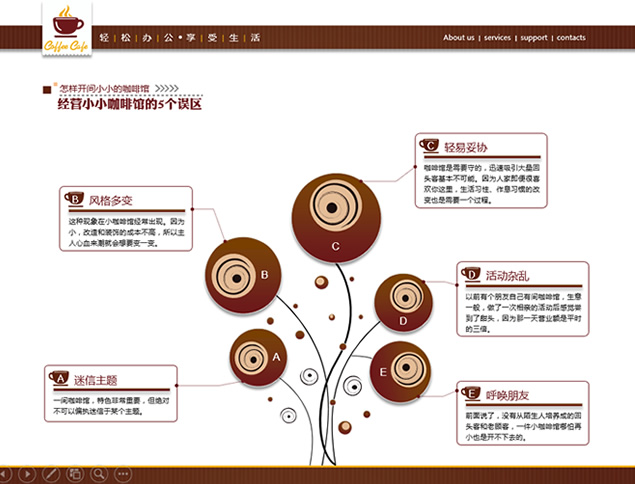Click the coffee cup icon marked E
This screenshot has width=635, height=484.
pos(471,393)
